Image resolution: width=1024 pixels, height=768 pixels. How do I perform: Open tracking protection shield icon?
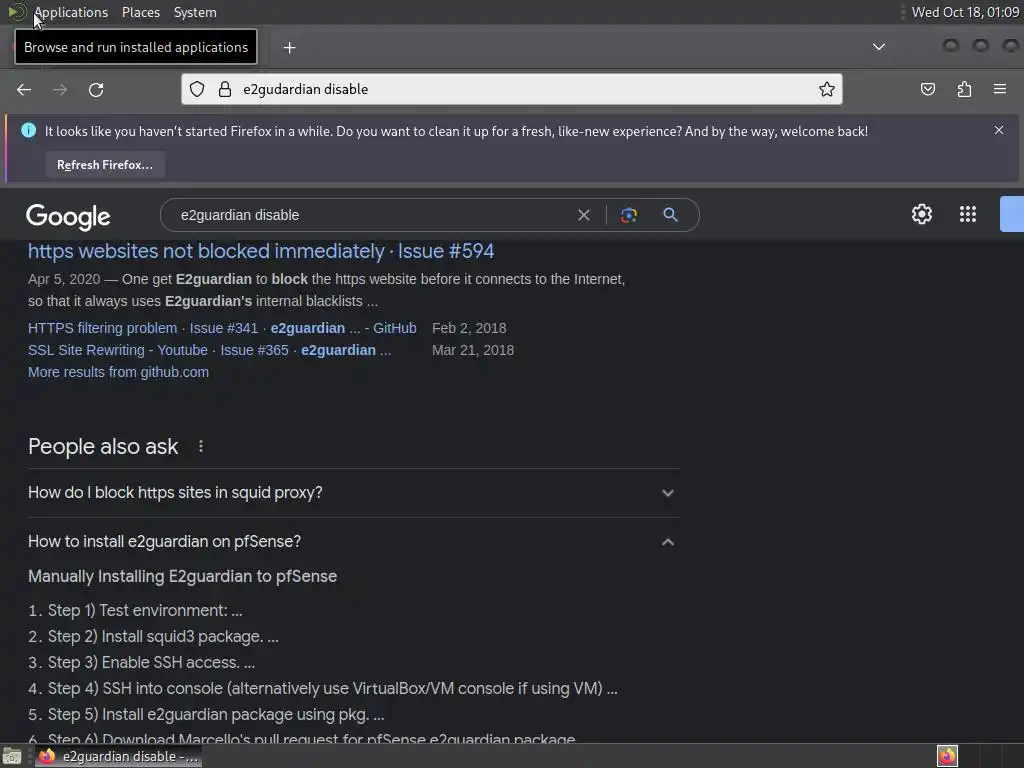pos(197,89)
